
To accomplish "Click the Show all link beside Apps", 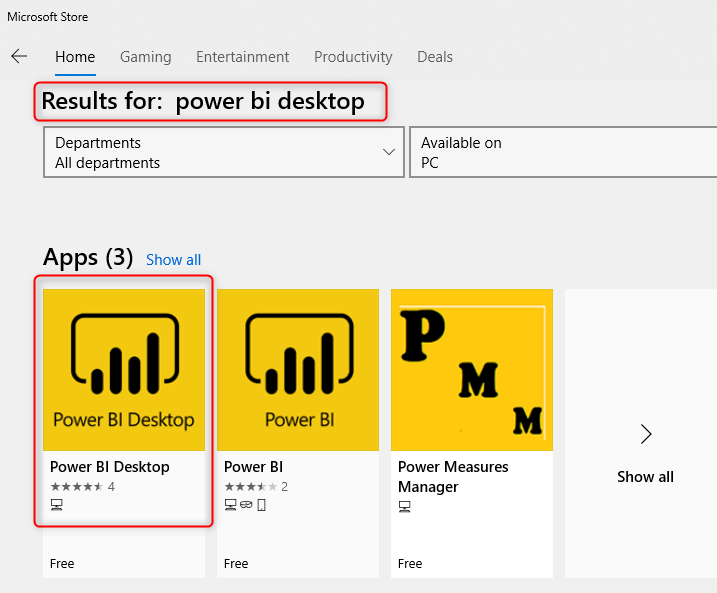I will coord(173,260).
